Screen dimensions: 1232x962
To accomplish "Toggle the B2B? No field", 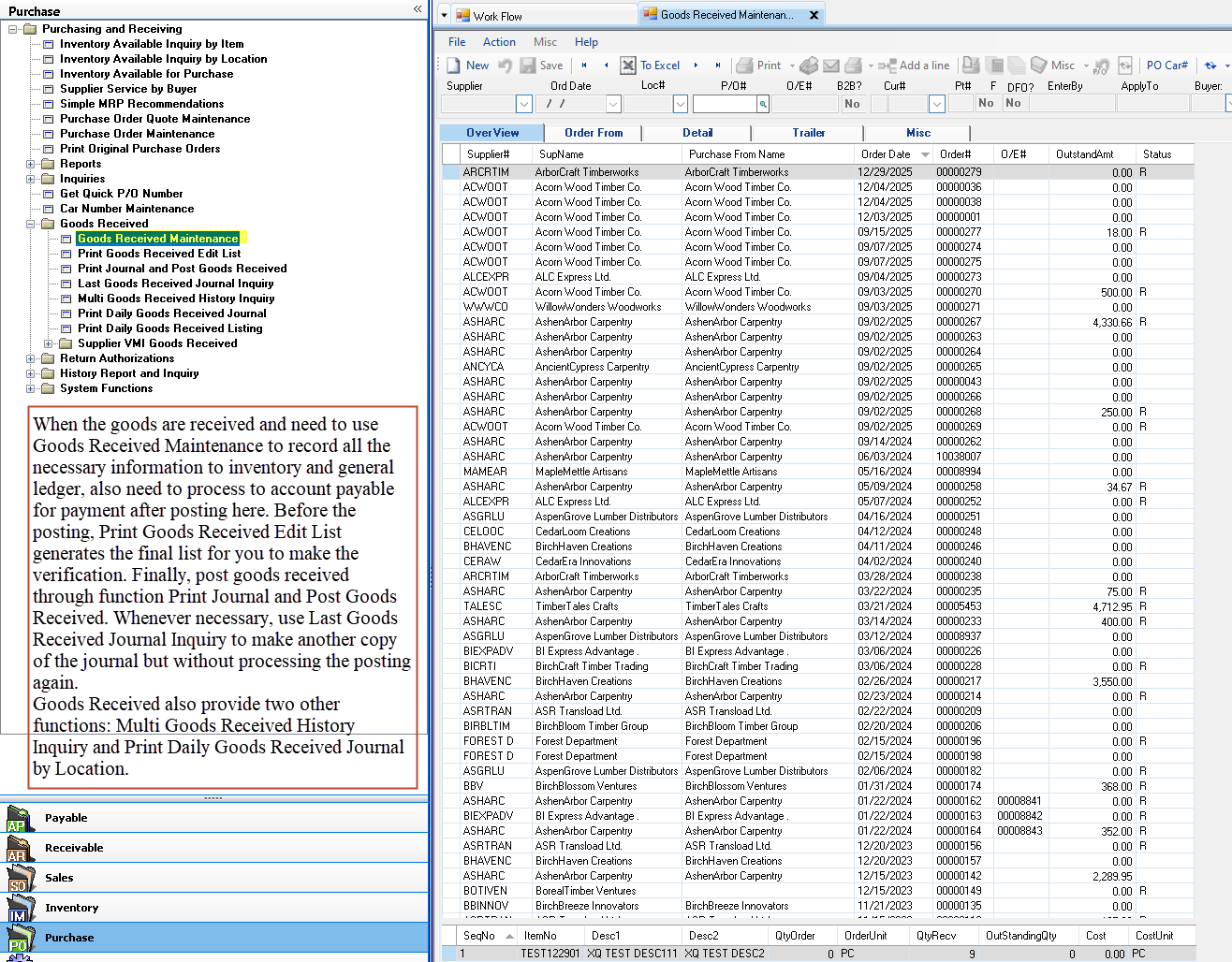I will (852, 104).
